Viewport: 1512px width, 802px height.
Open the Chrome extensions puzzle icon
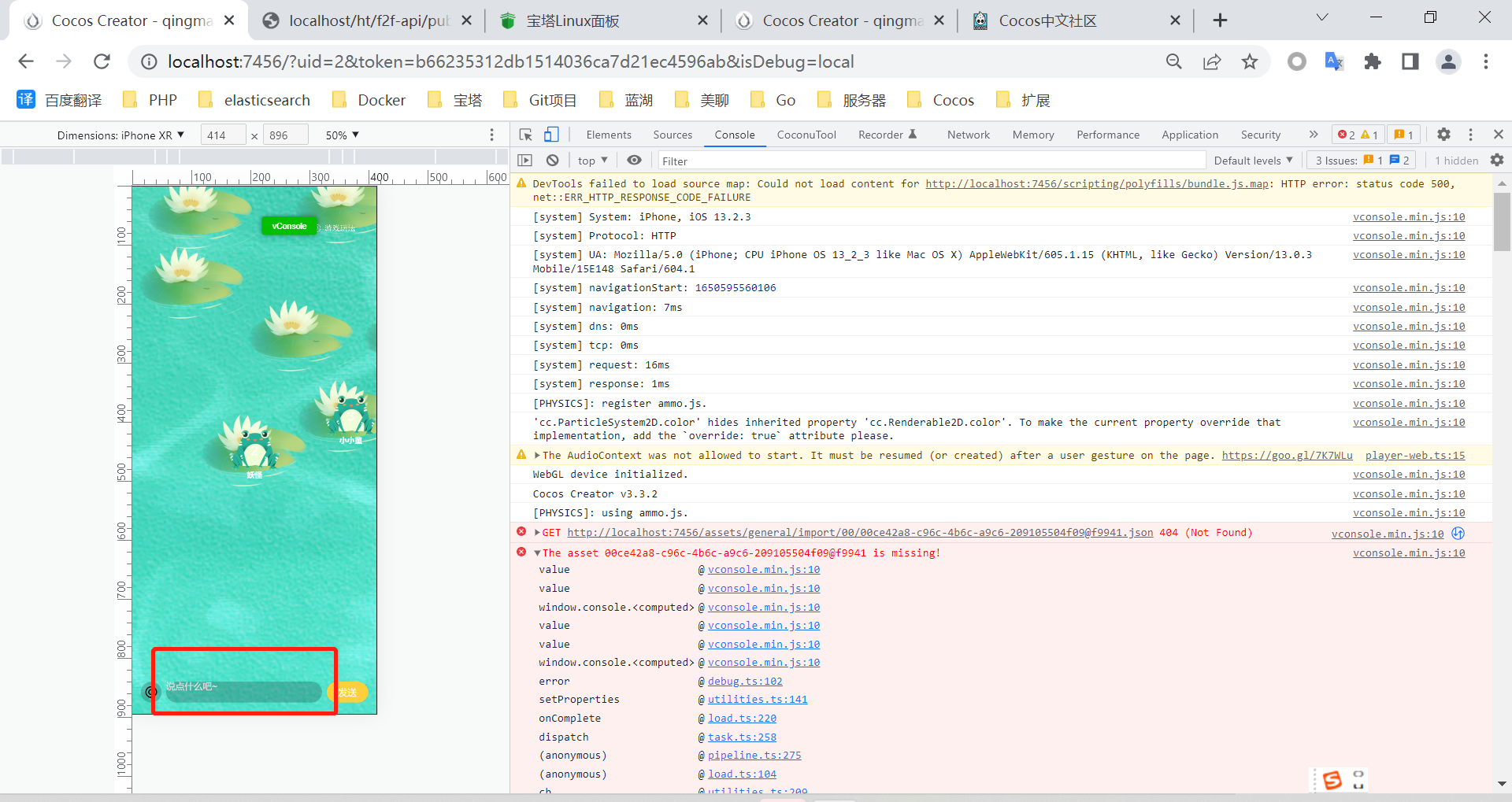point(1373,61)
